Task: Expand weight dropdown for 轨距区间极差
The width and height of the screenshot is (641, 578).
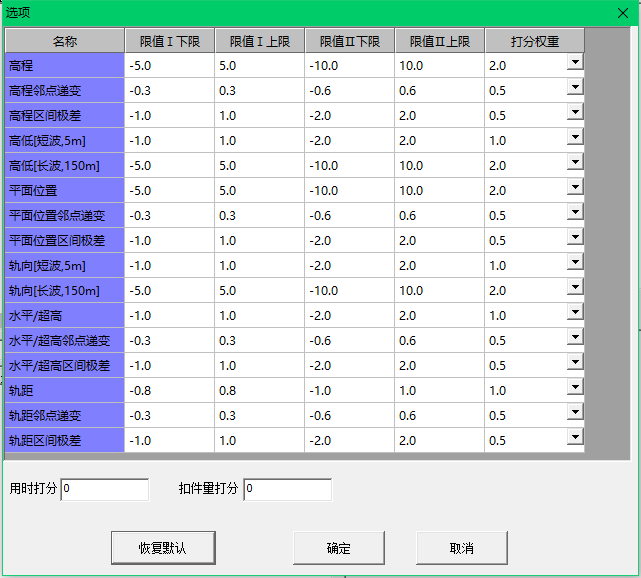Action: pyautogui.click(x=575, y=437)
